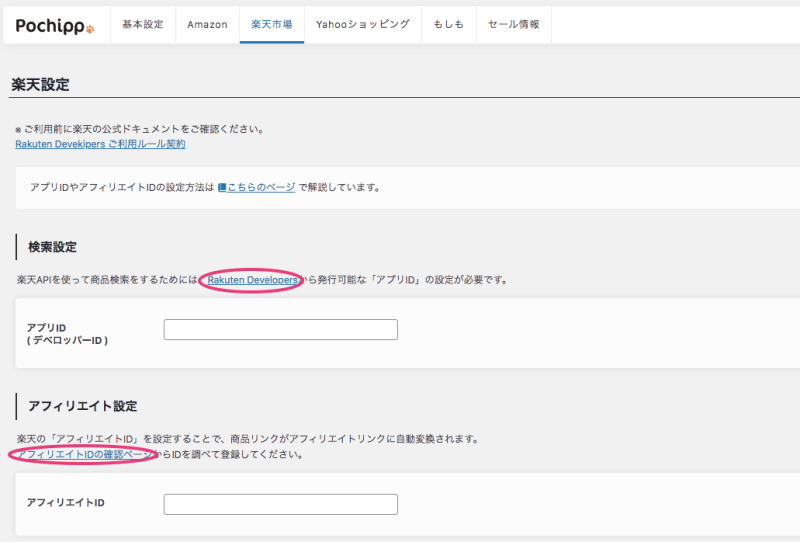Open the セール情報 tab
Screen dimensions: 800x542
[514, 24]
